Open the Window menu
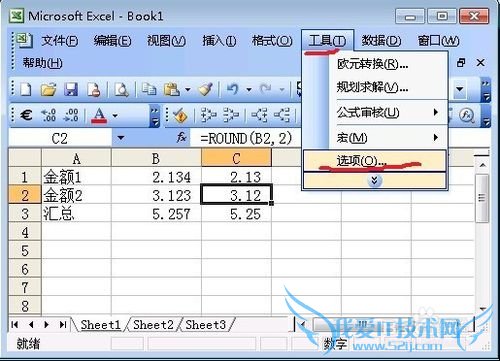 tap(439, 41)
